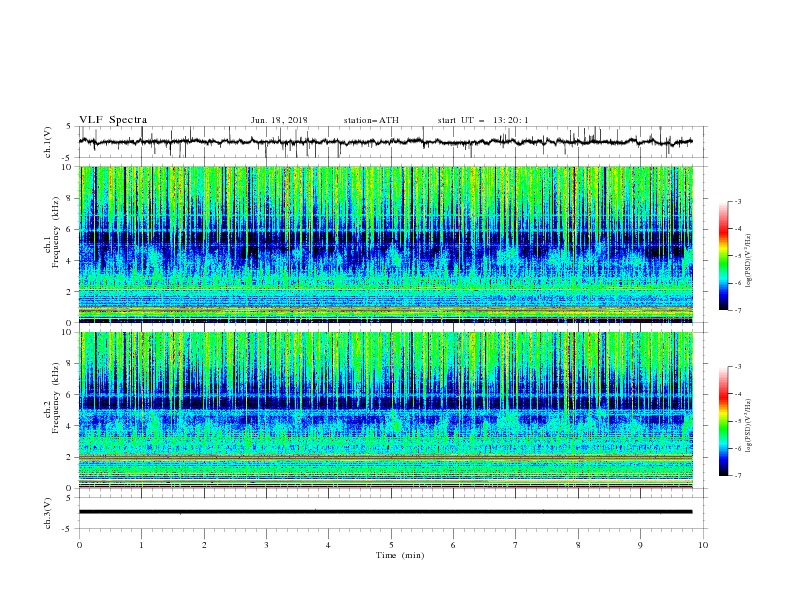Click the ch.1(V) vertical axis label
792x612 pixels.
(48, 142)
